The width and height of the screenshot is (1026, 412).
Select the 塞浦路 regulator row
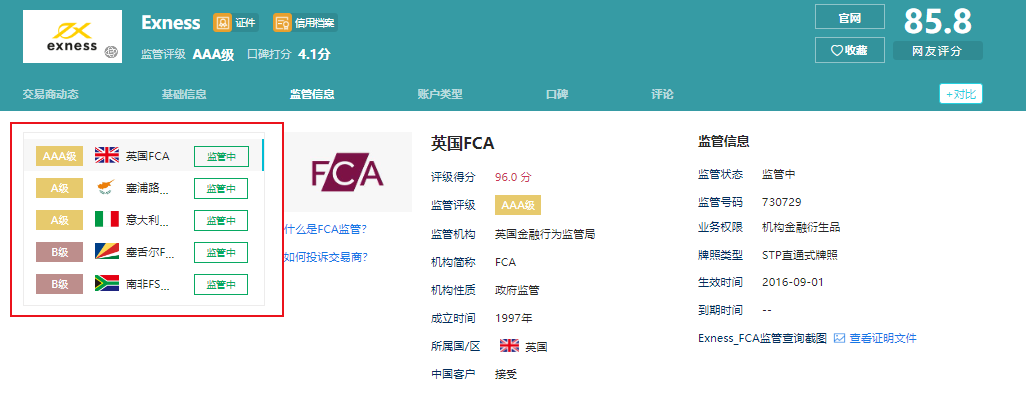point(143,188)
